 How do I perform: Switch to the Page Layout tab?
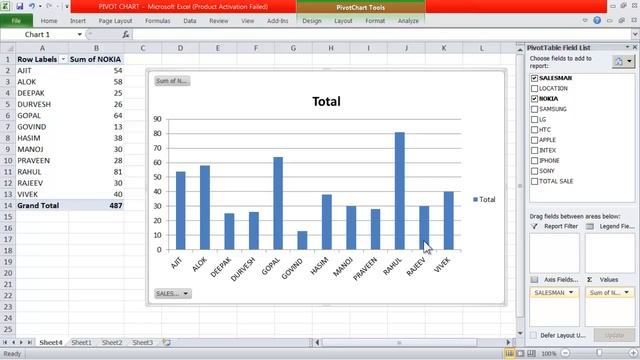(x=115, y=21)
